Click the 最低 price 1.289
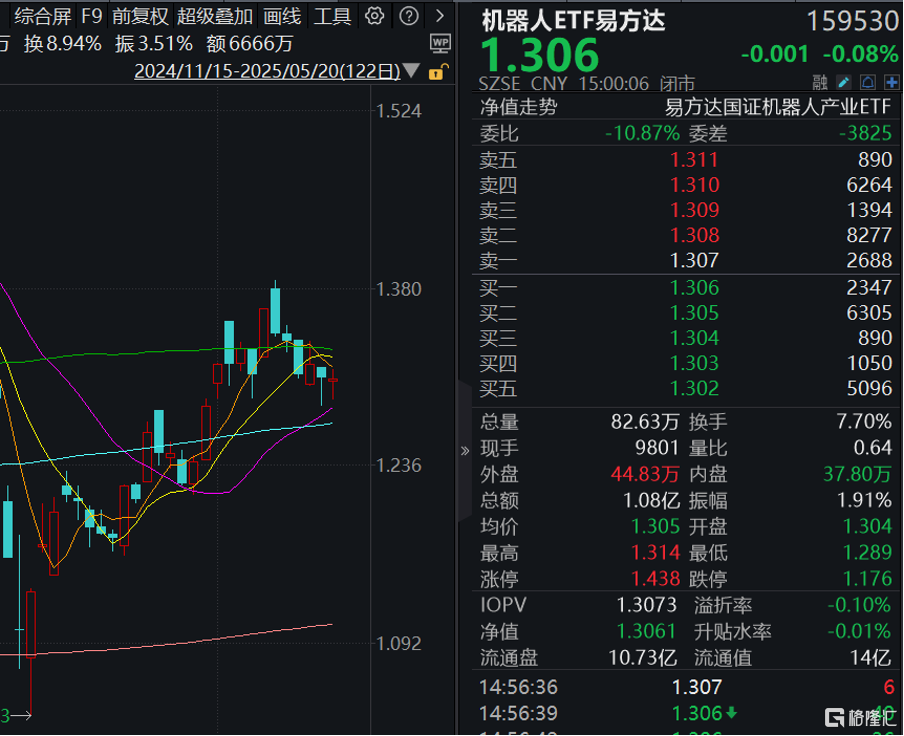 point(867,553)
